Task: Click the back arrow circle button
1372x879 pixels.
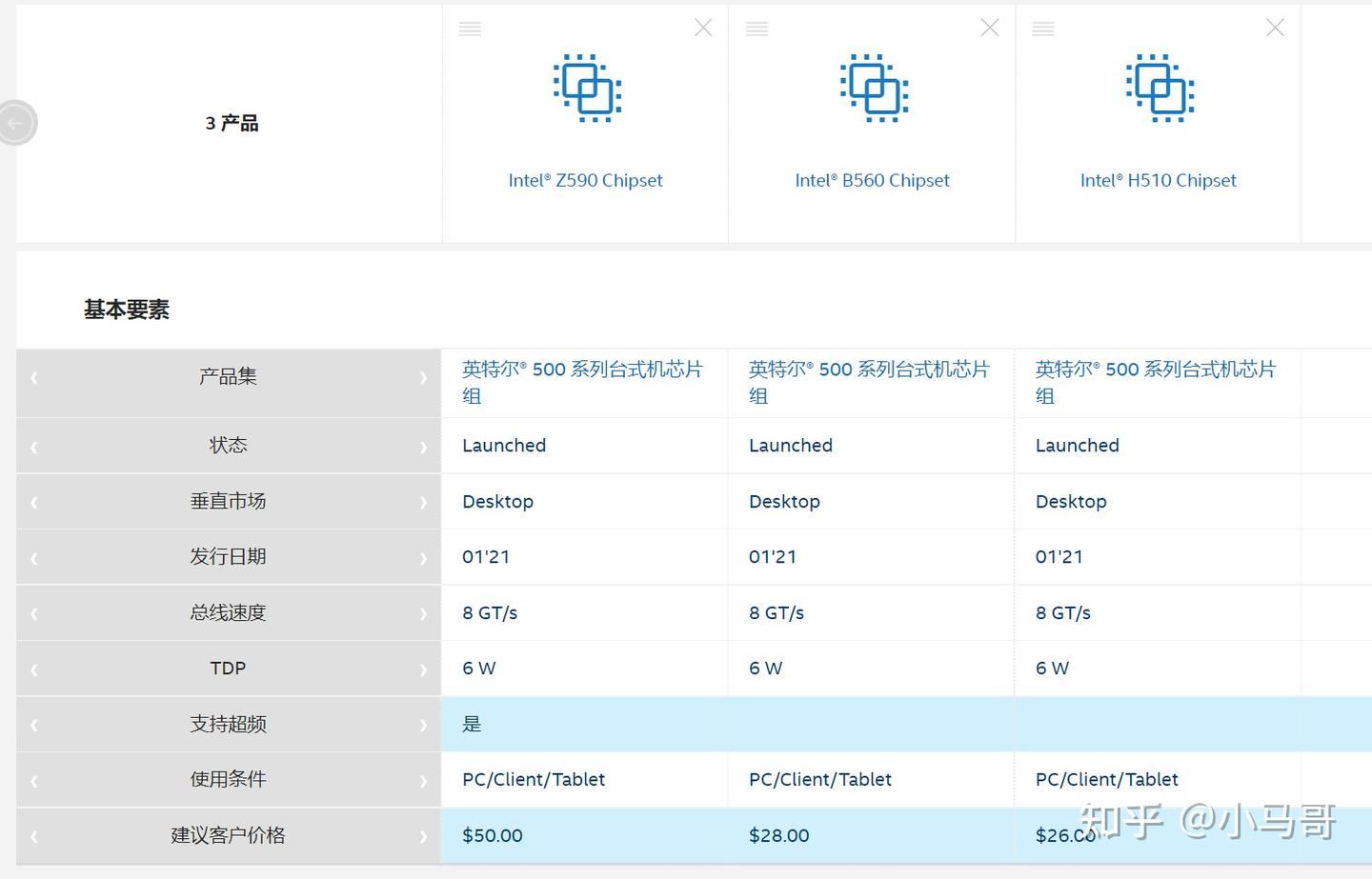Action: 16,123
